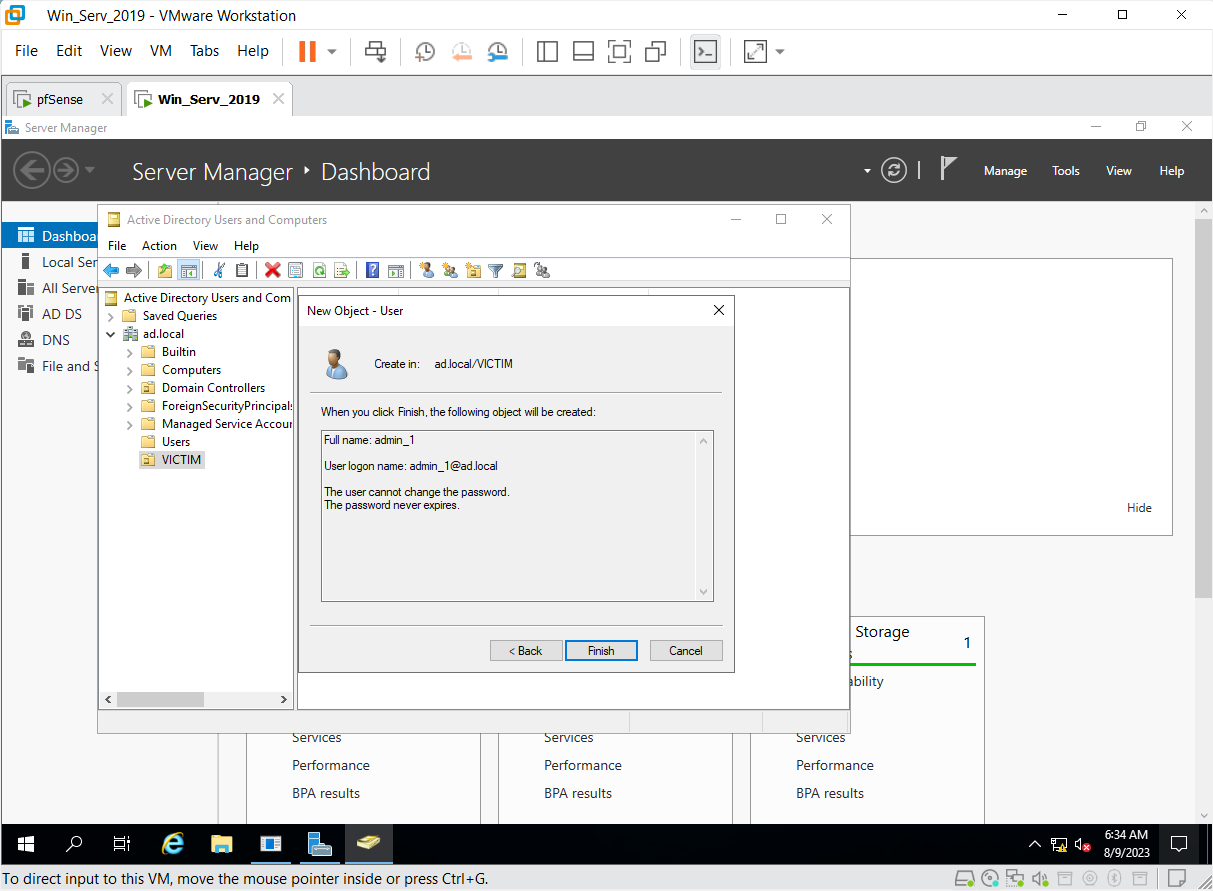Open the Action menu in ADUC
The height and width of the screenshot is (891, 1213).
[x=159, y=246]
